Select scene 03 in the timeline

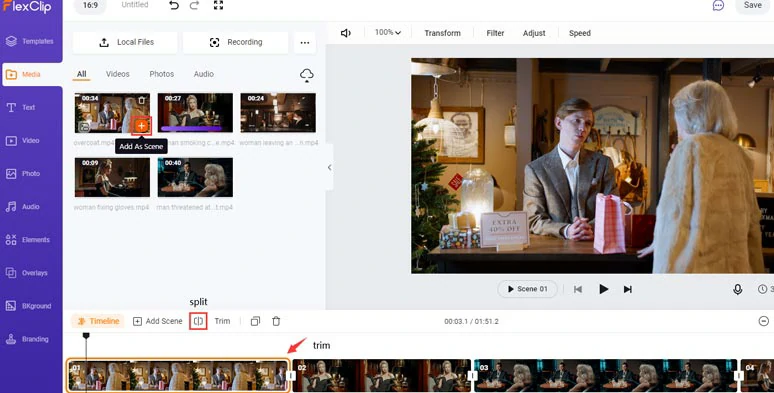[606, 376]
